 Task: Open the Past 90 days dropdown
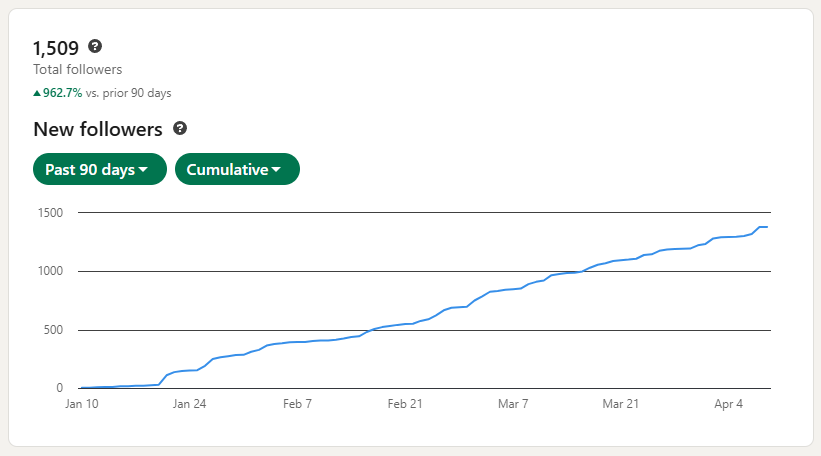(100, 170)
